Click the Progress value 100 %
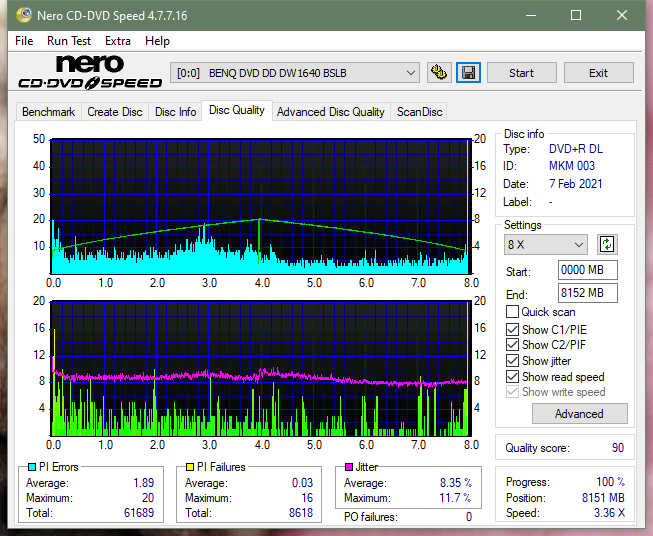This screenshot has width=653, height=536. click(611, 482)
